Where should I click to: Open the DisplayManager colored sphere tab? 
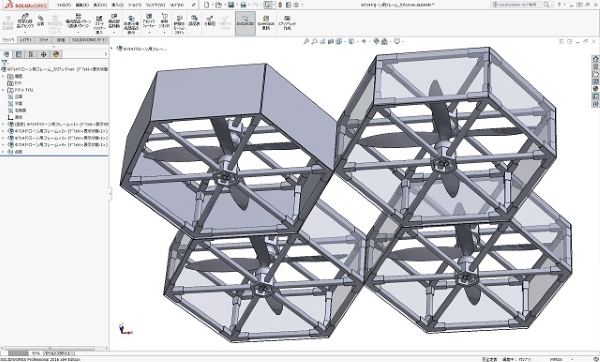coord(56,54)
